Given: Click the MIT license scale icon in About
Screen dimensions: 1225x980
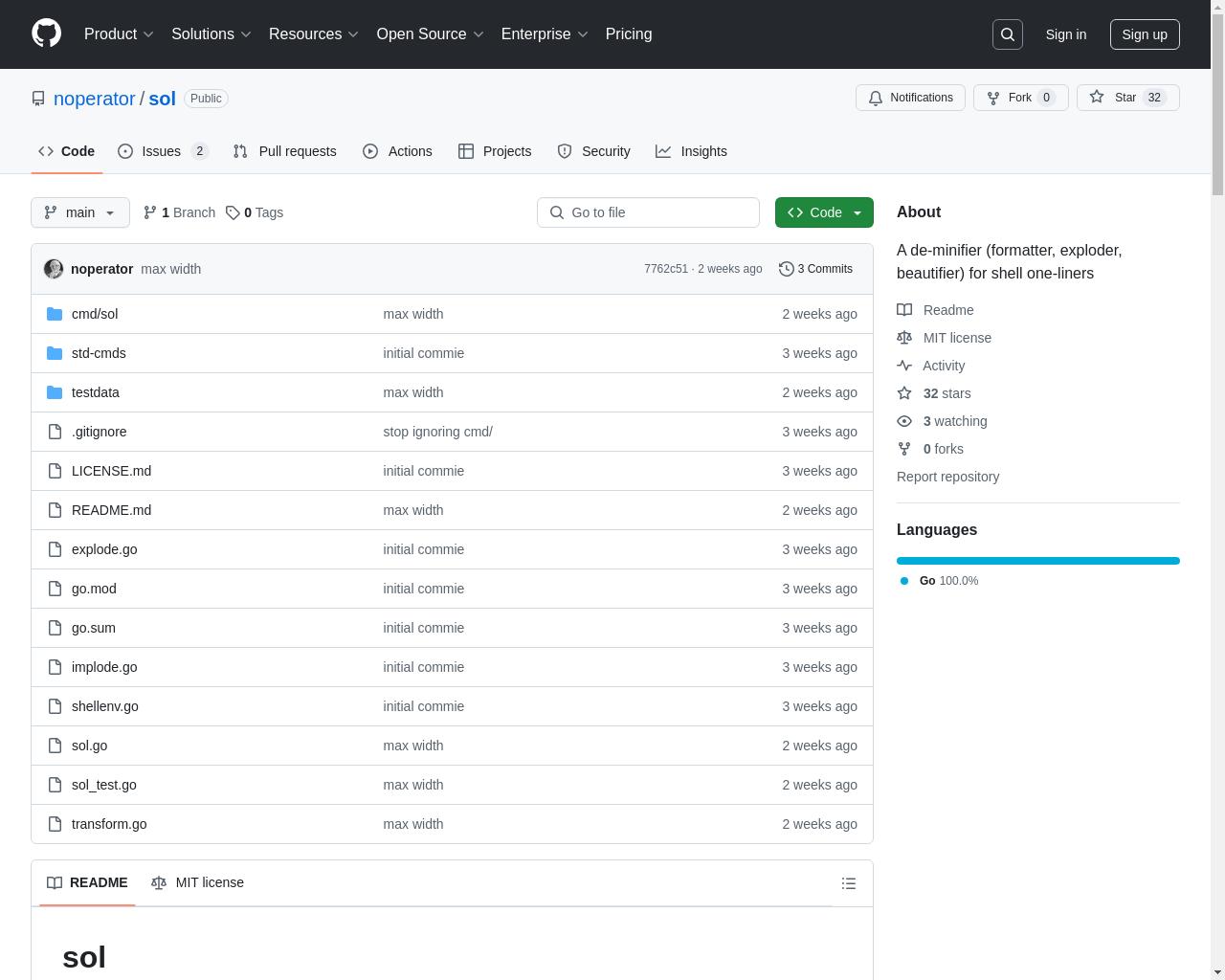Looking at the screenshot, I should (x=904, y=338).
